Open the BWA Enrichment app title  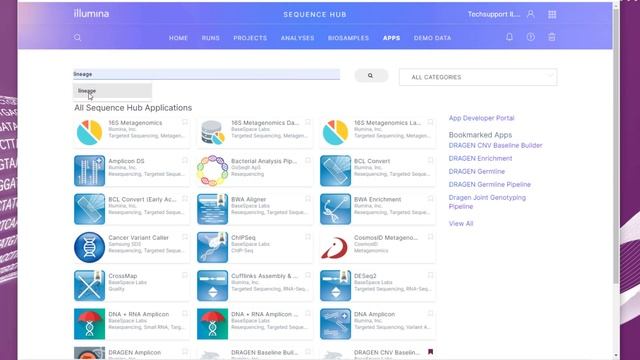point(378,199)
